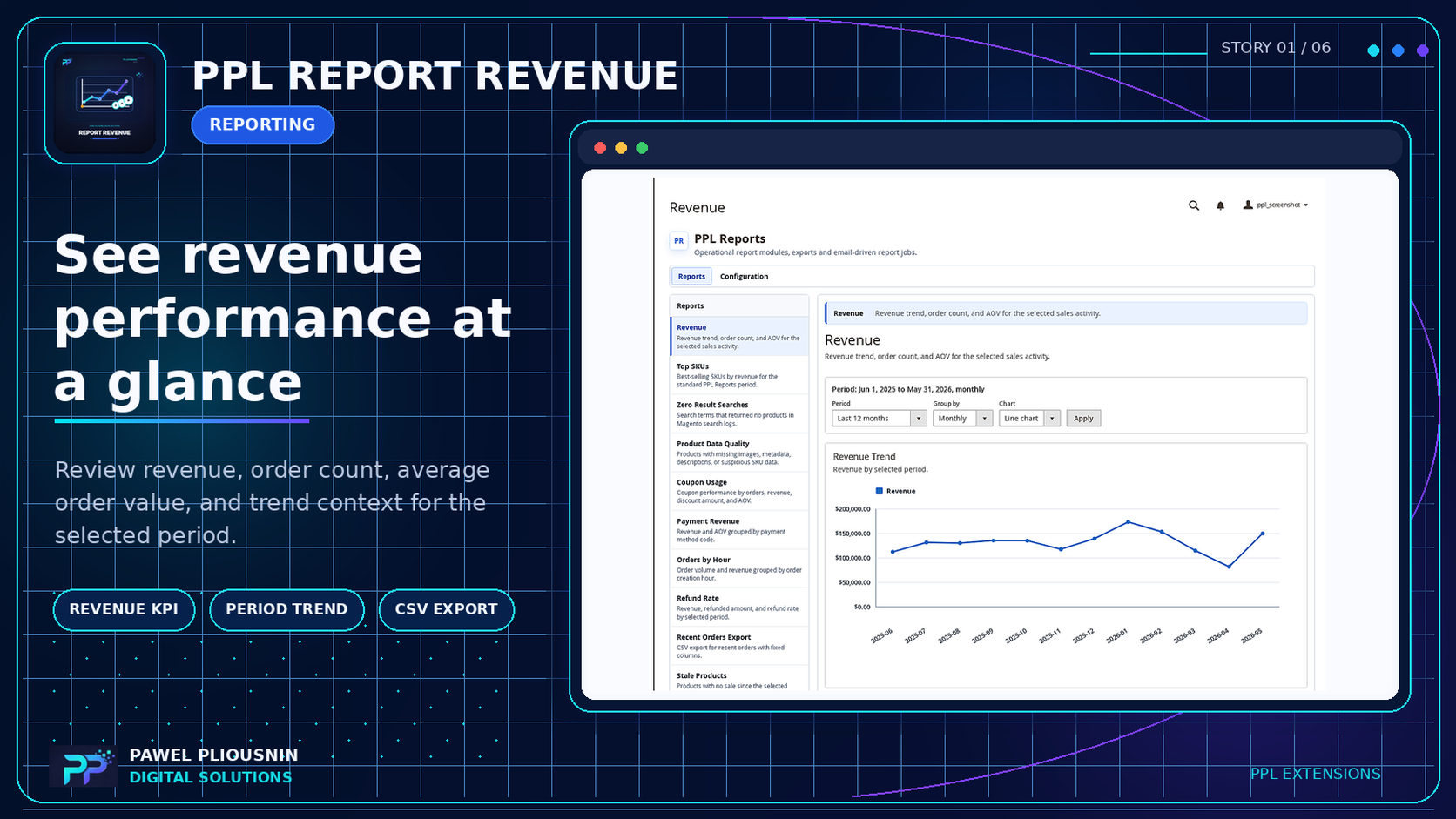The height and width of the screenshot is (819, 1456).
Task: Select the Revenue report in sidebar
Action: click(739, 337)
